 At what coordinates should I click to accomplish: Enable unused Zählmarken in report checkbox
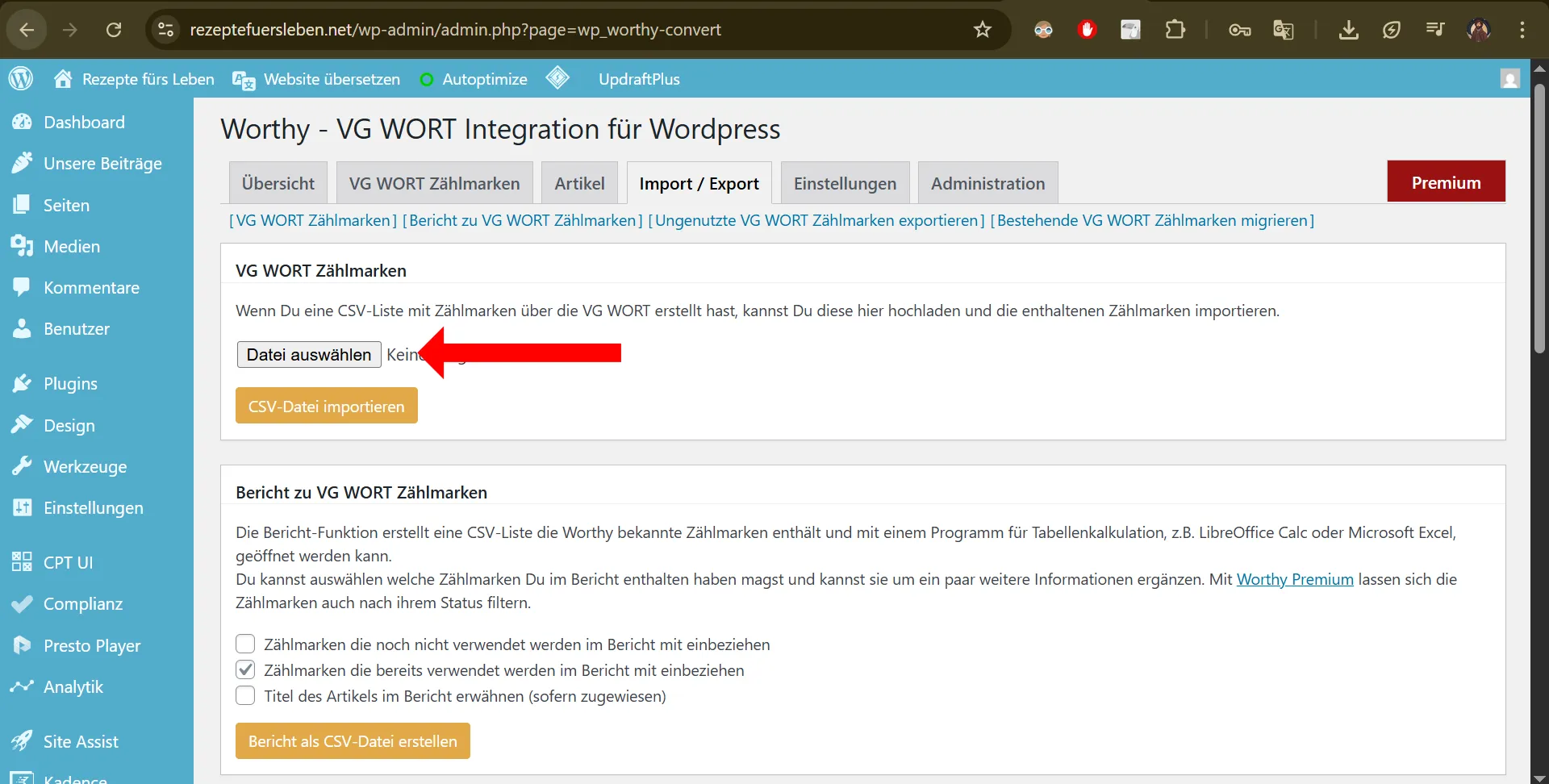point(245,644)
